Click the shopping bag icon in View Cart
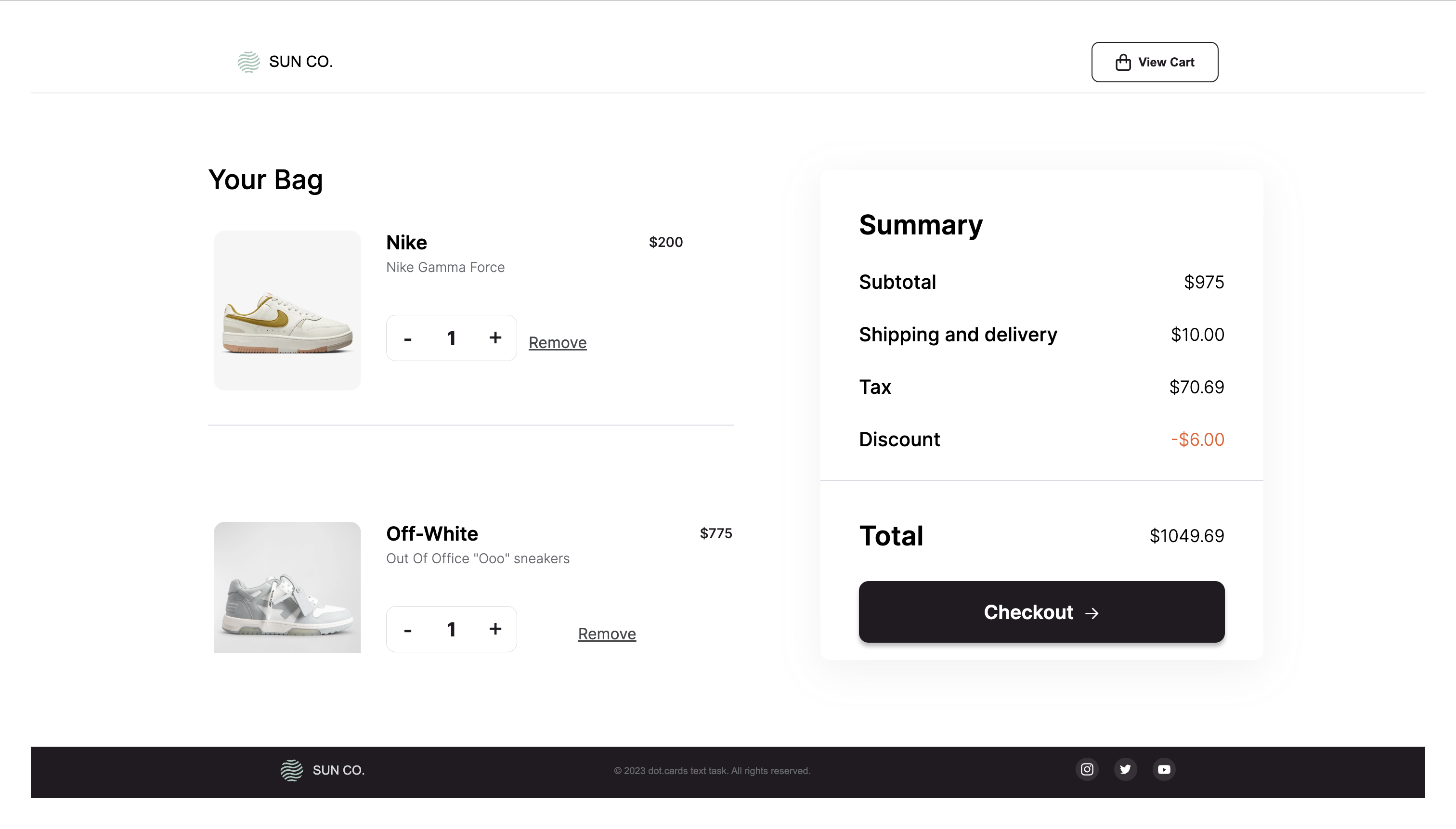Viewport: 1456px width, 829px height. pos(1123,62)
